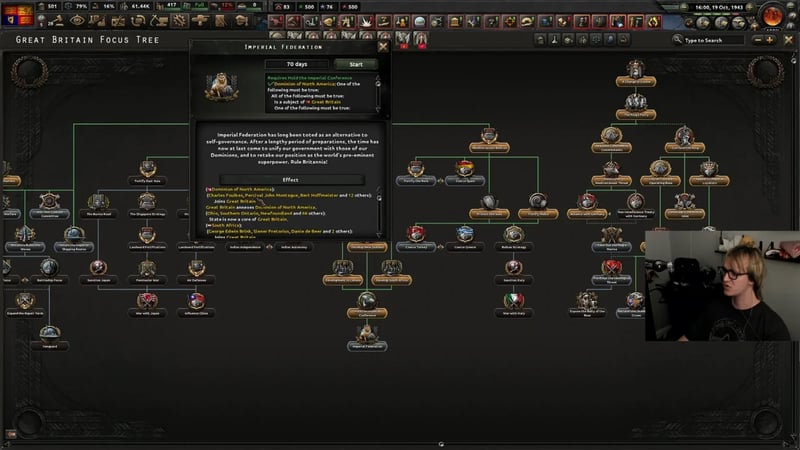Image resolution: width=800 pixels, height=450 pixels.
Task: Click the speed decrease button beside the date
Action: click(684, 7)
